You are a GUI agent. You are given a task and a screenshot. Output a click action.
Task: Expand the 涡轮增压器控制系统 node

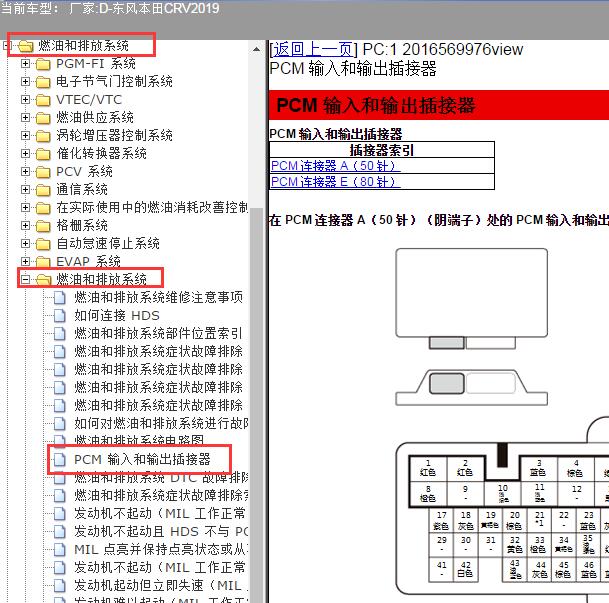(x=25, y=135)
